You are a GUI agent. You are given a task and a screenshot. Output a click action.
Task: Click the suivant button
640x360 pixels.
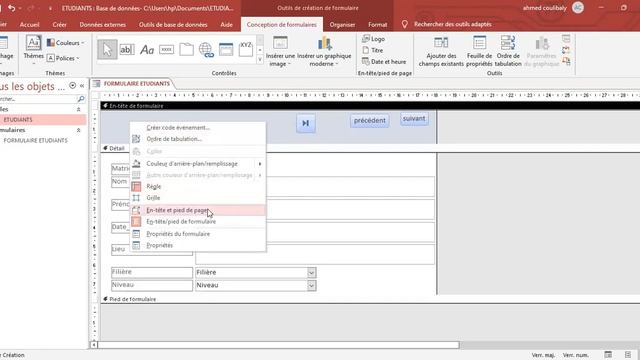(x=414, y=119)
